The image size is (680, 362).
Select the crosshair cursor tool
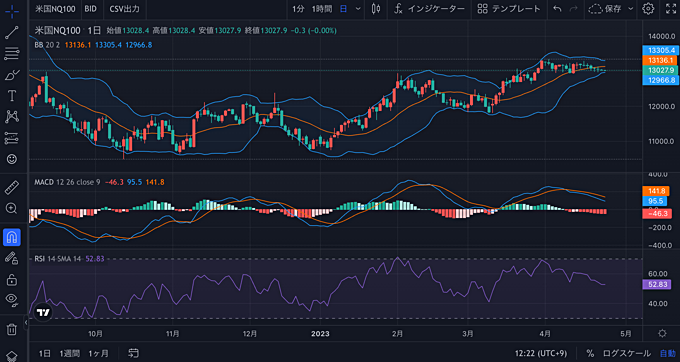(x=12, y=11)
